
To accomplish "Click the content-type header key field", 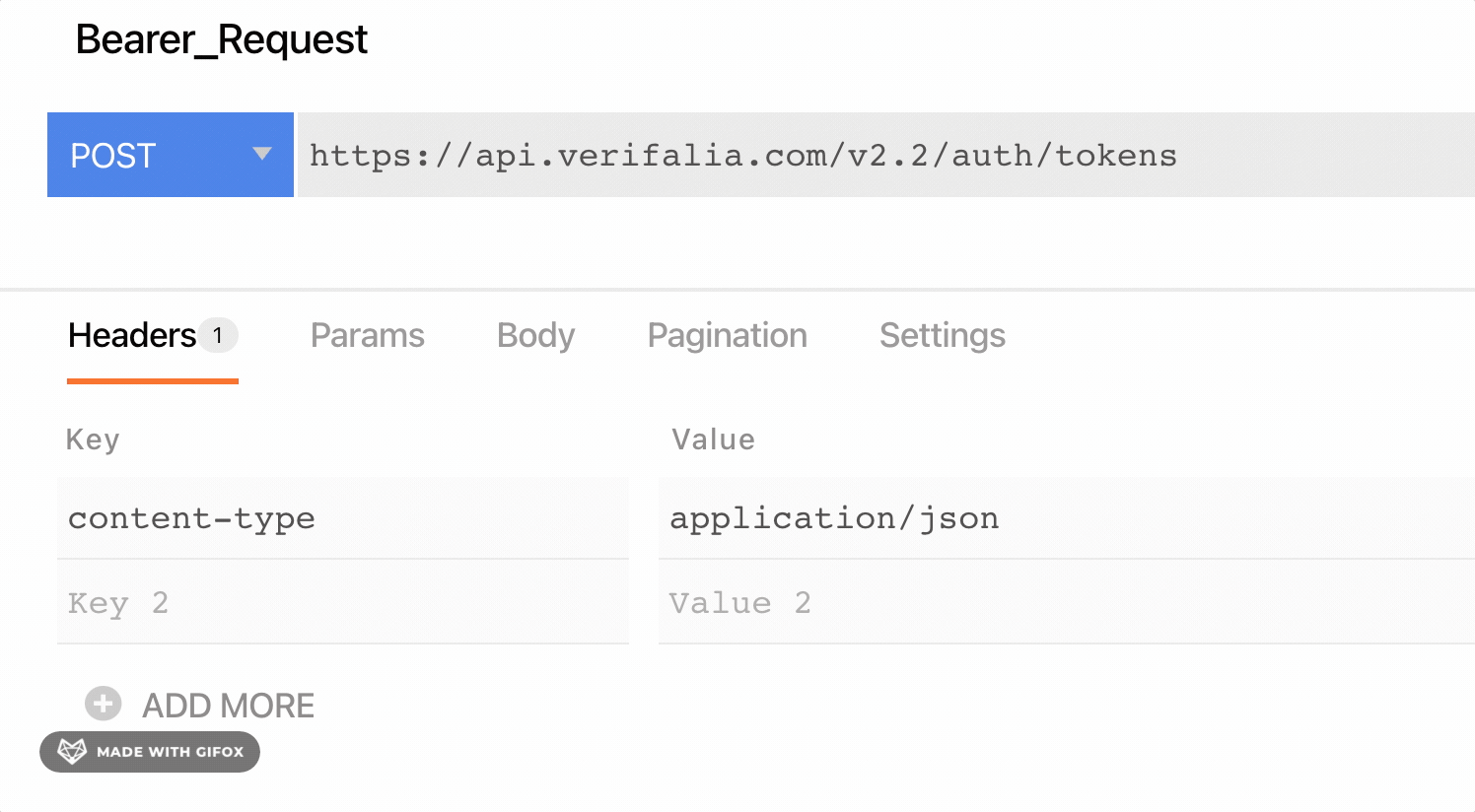I will click(x=342, y=518).
